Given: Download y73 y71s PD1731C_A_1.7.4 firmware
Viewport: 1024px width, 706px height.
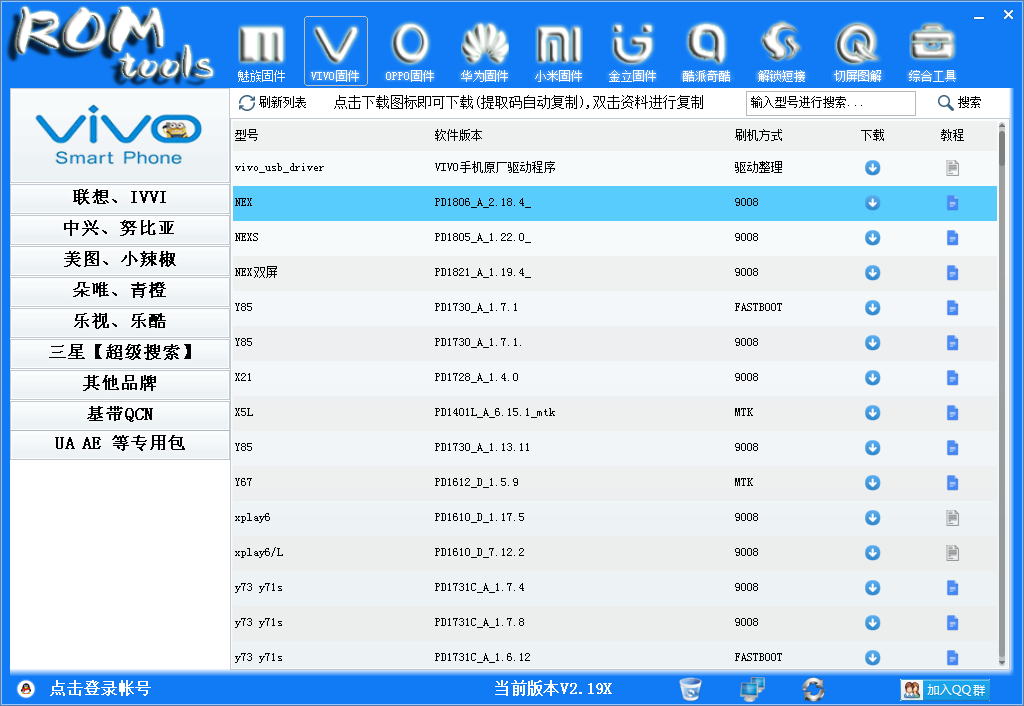Looking at the screenshot, I should [x=872, y=588].
